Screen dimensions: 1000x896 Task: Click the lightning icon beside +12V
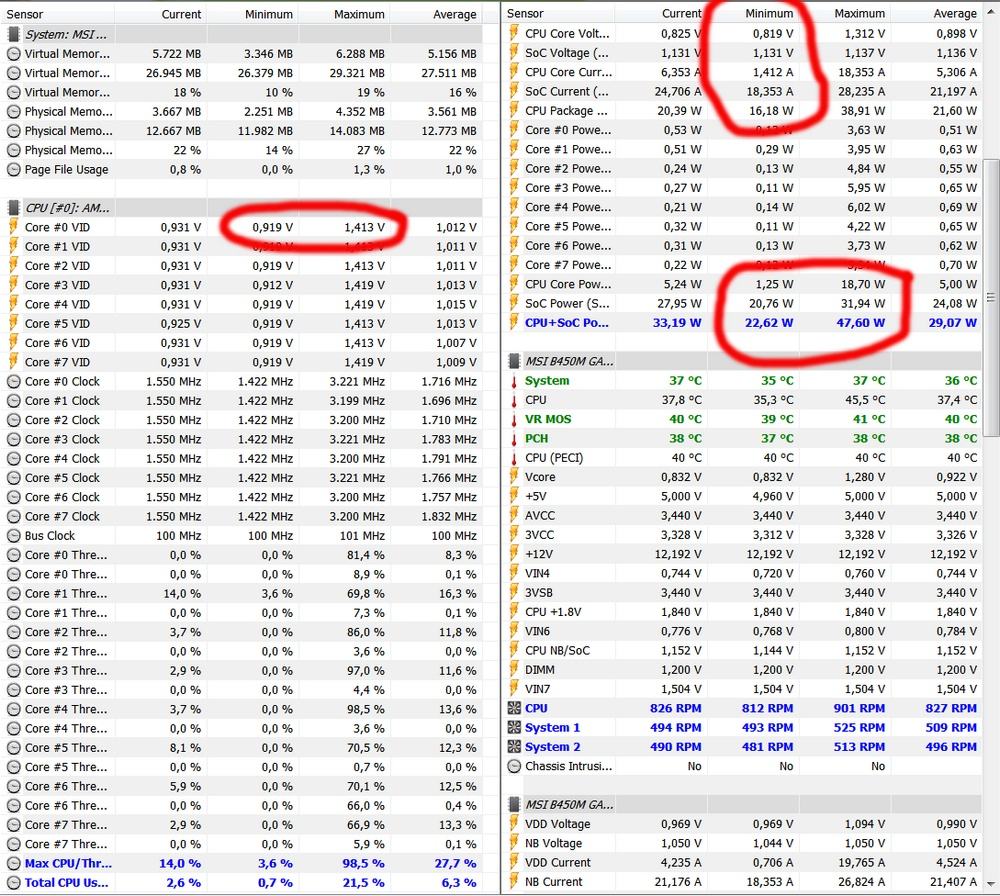pyautogui.click(x=514, y=554)
